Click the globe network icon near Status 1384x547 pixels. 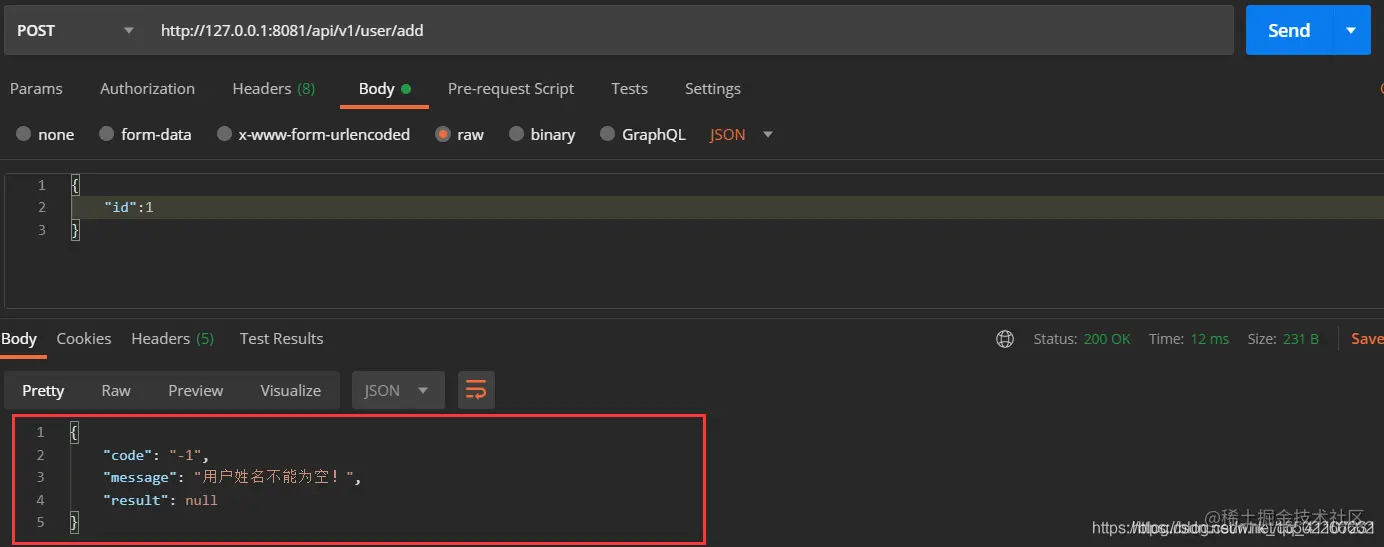(1005, 339)
